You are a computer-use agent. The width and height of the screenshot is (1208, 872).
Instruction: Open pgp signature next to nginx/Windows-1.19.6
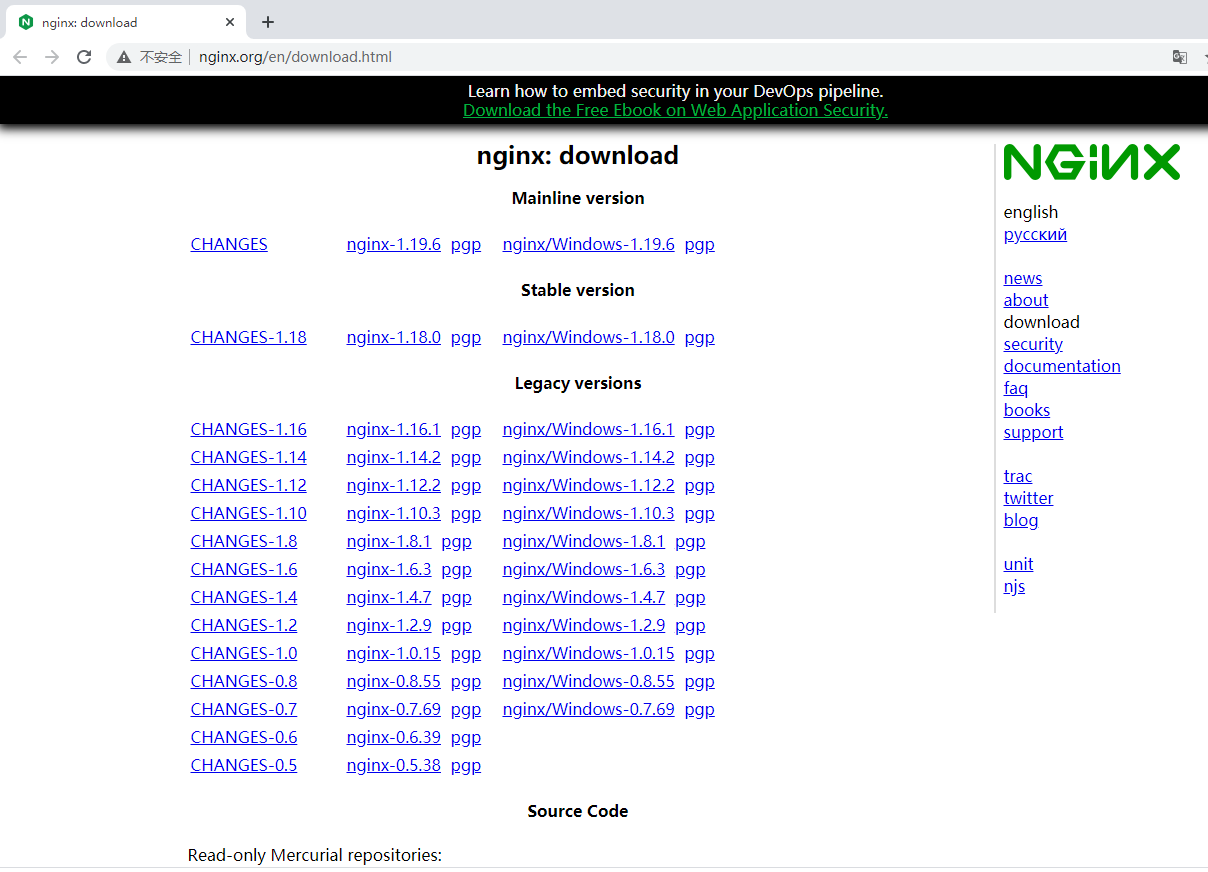pyautogui.click(x=699, y=244)
